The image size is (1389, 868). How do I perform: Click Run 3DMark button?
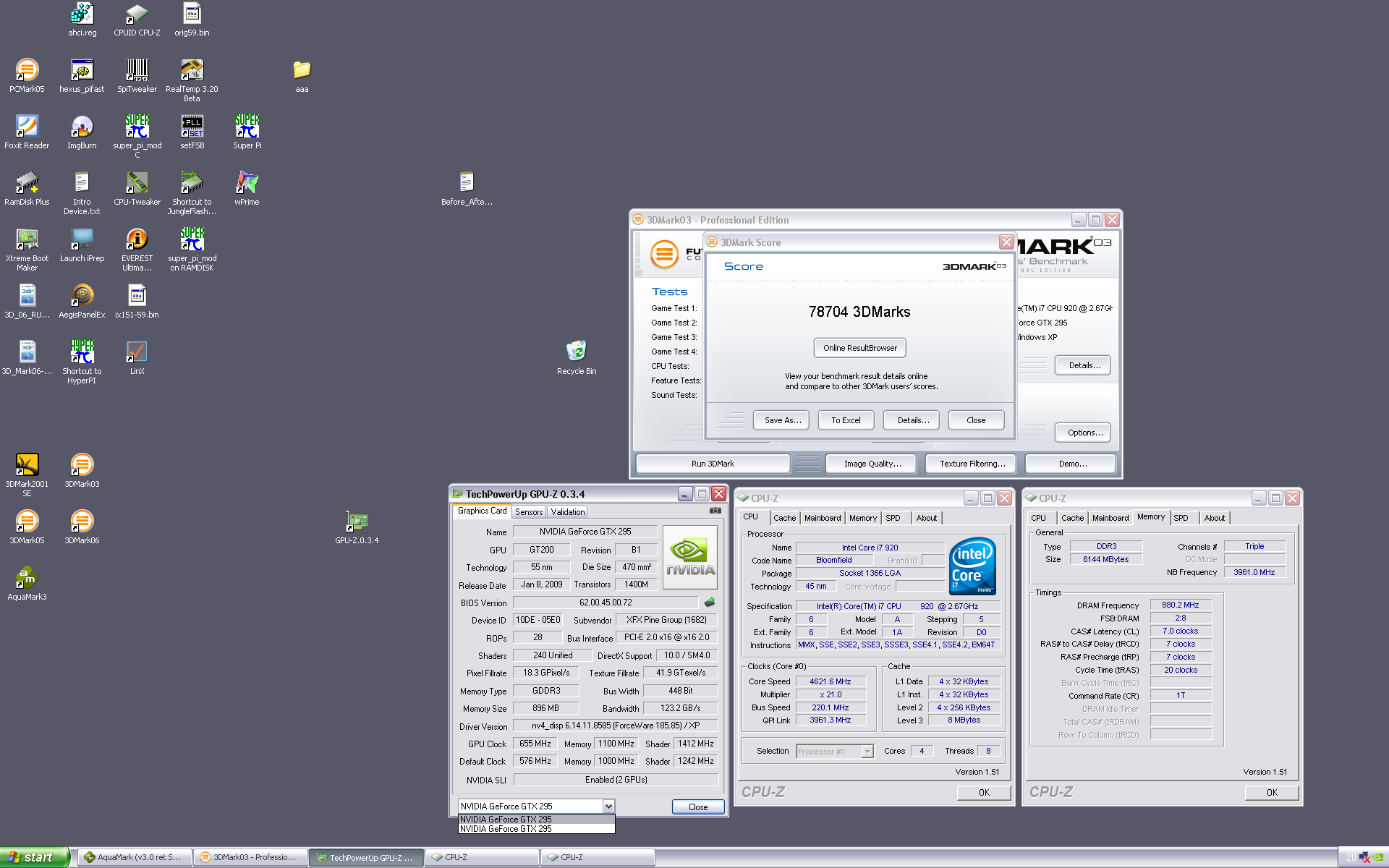click(x=713, y=464)
